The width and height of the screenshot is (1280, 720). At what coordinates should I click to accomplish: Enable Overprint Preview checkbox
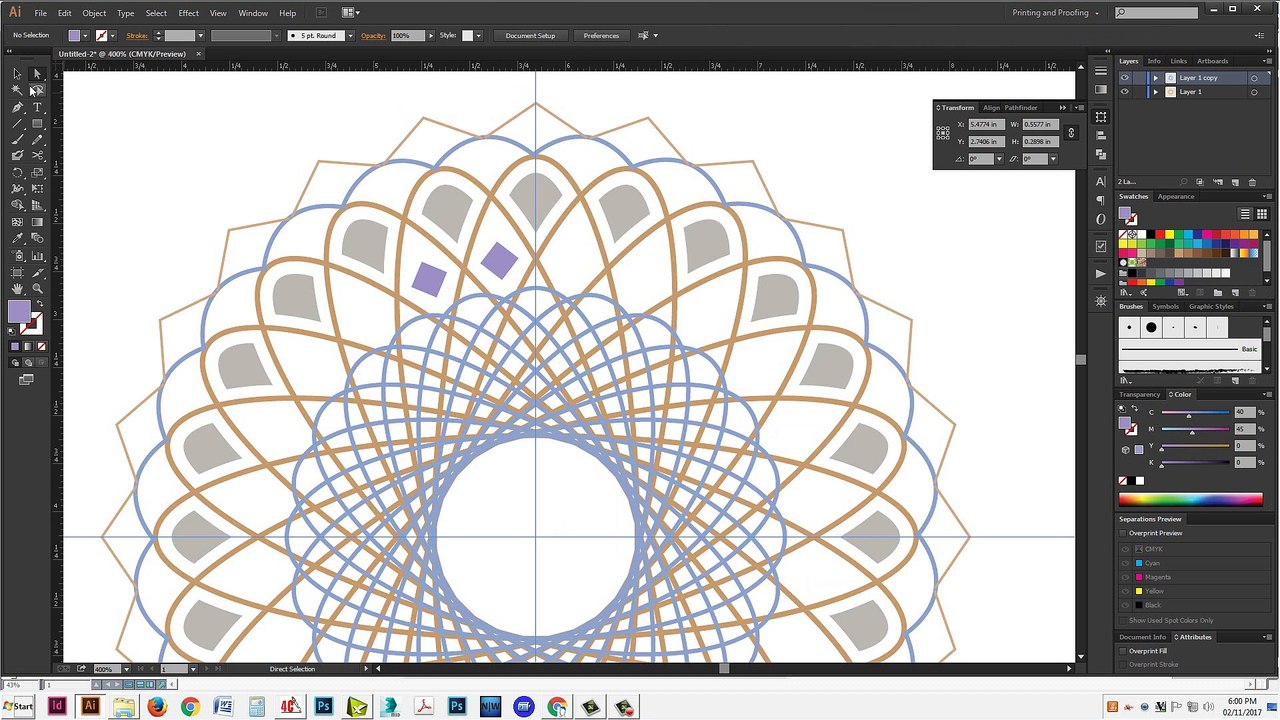tap(1124, 533)
